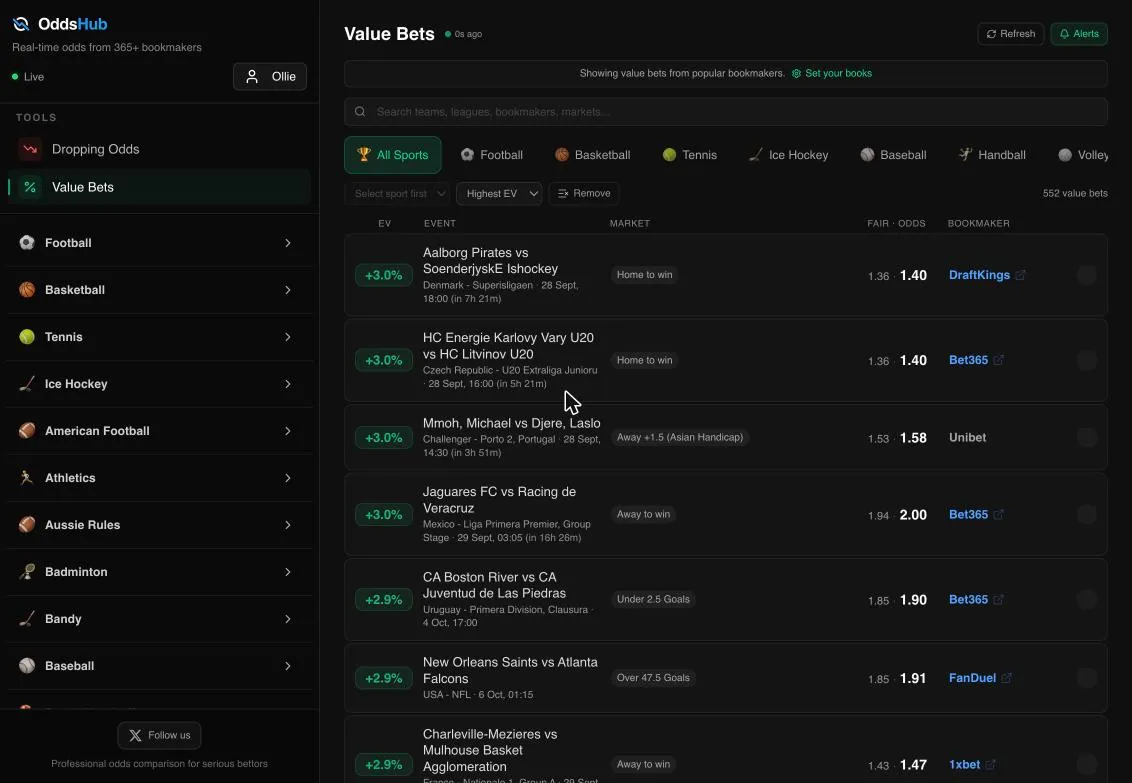Expand the Aussie Rules chevron

288,525
